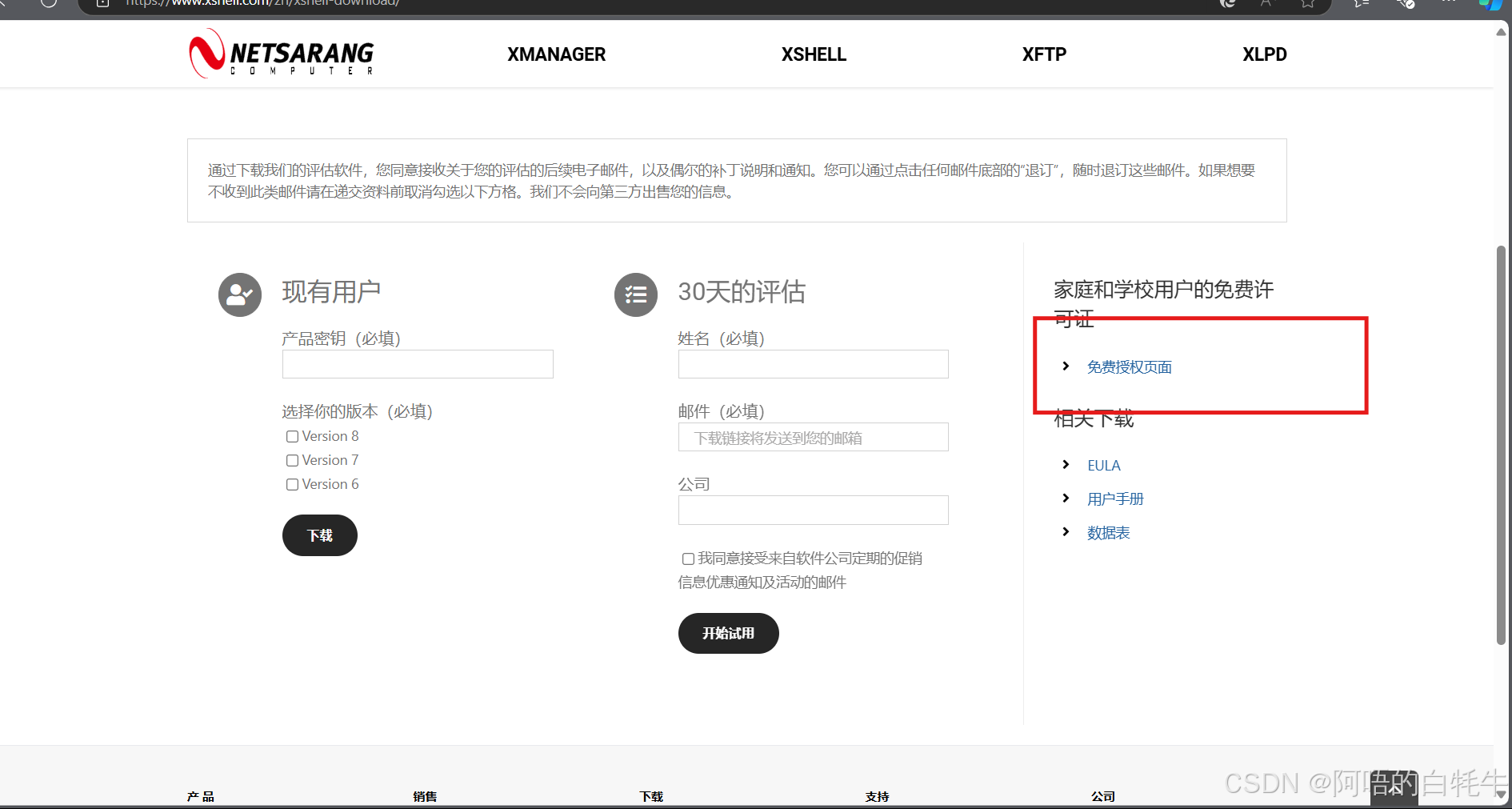The width and height of the screenshot is (1512, 809).
Task: Click the scrollbar up arrow
Action: (x=1502, y=32)
